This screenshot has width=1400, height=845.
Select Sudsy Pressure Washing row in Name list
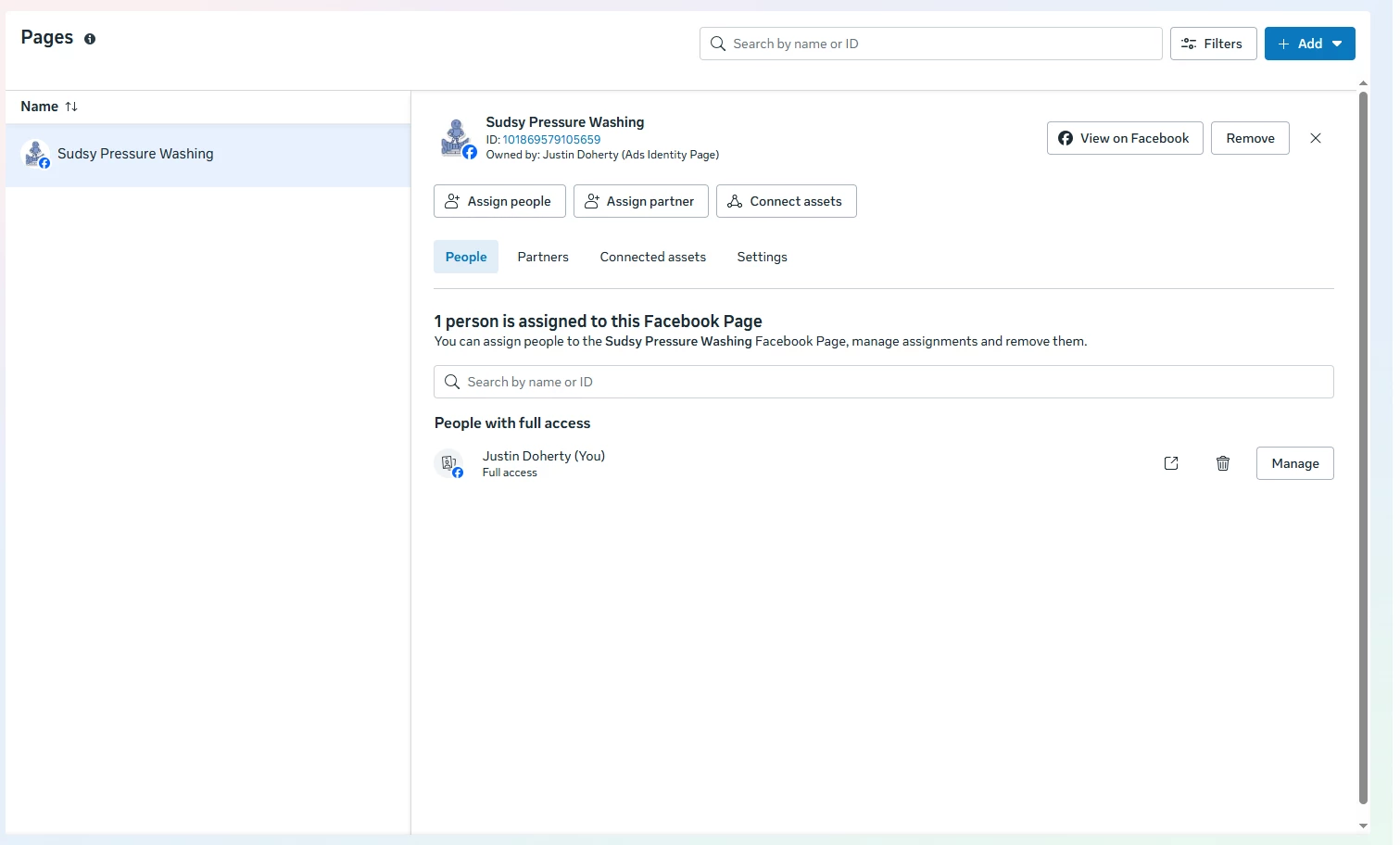(x=208, y=154)
